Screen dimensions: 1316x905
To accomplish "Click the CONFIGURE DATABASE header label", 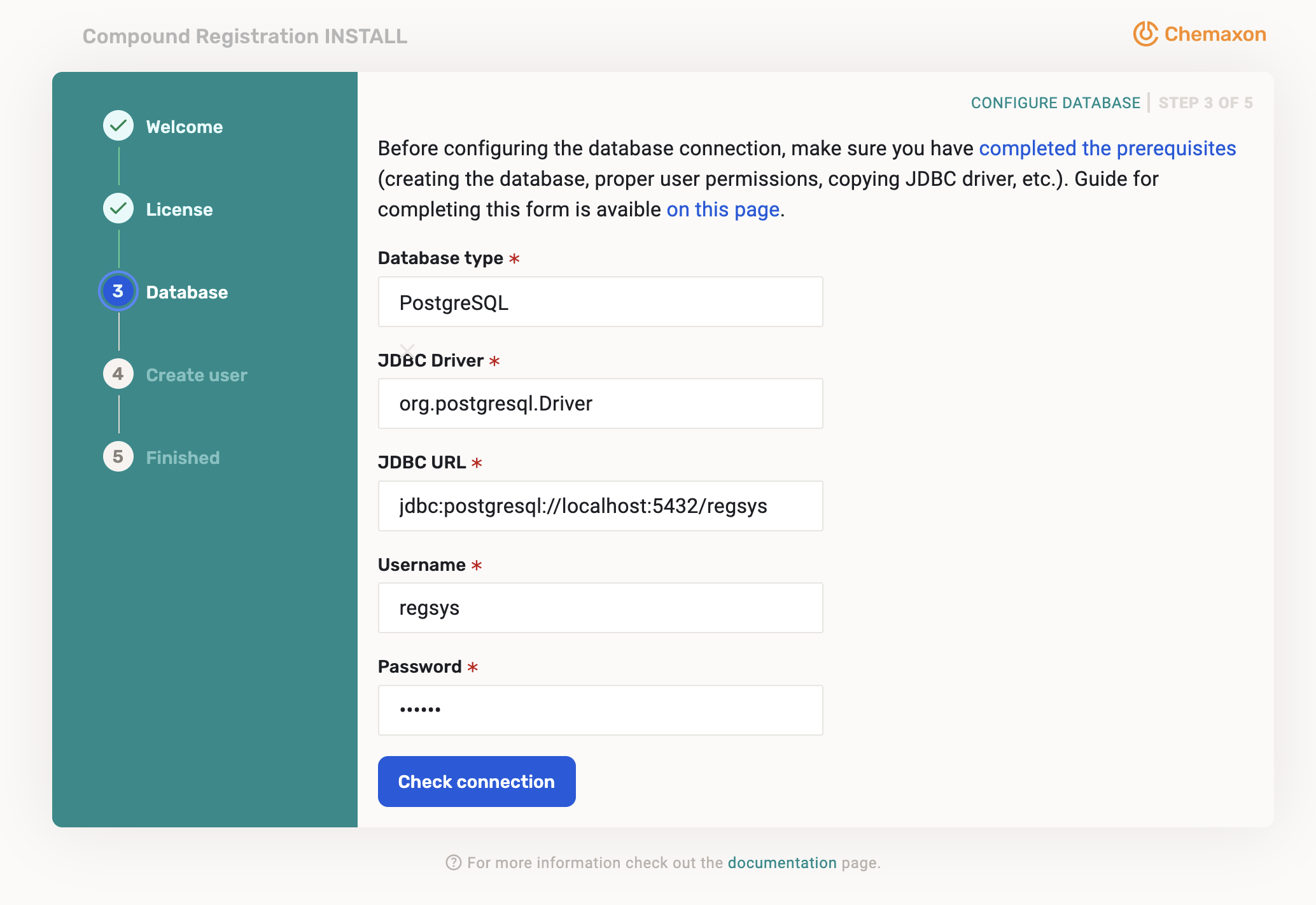I will pyautogui.click(x=1055, y=102).
